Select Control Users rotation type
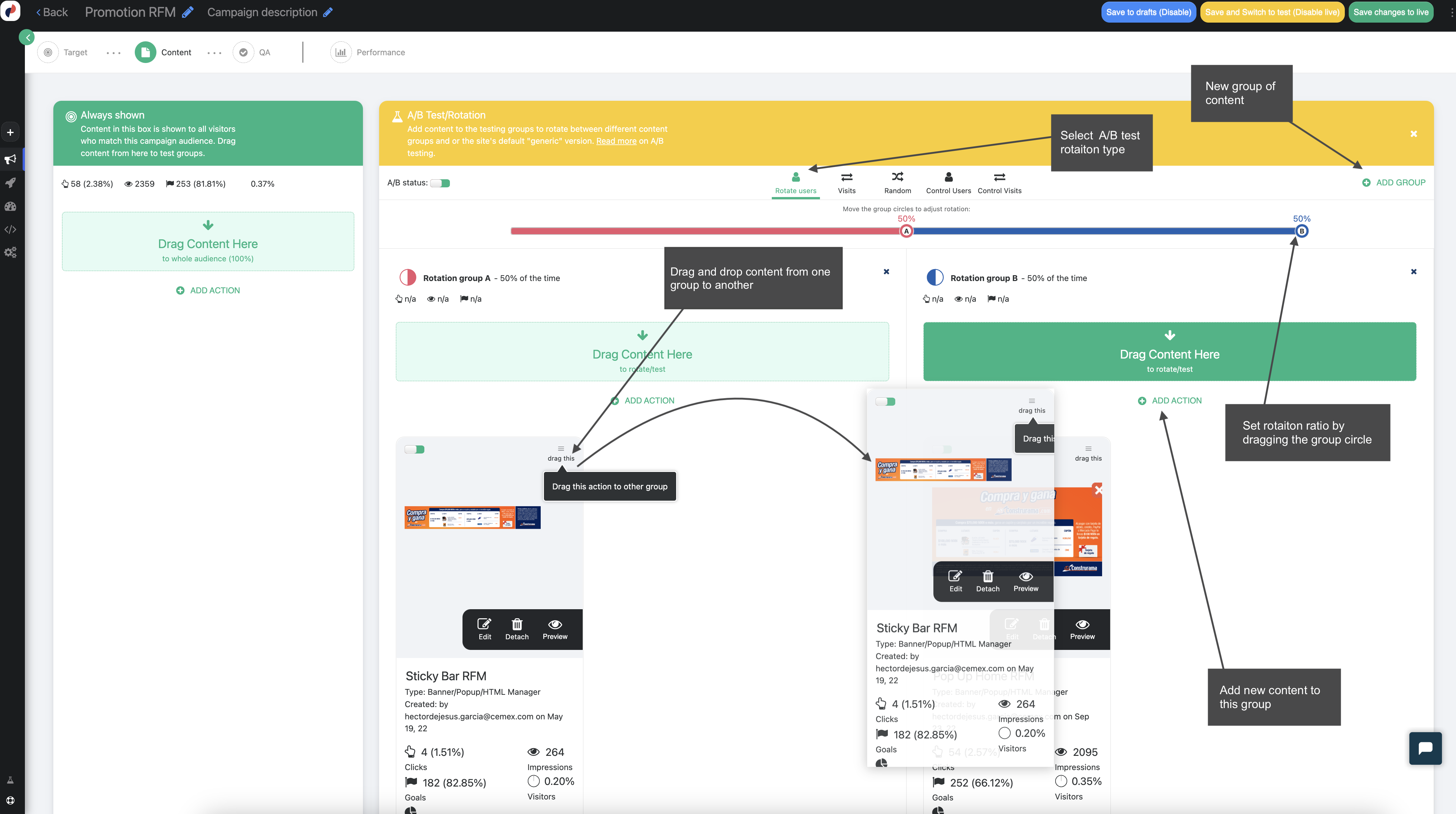1456x814 pixels. click(949, 183)
